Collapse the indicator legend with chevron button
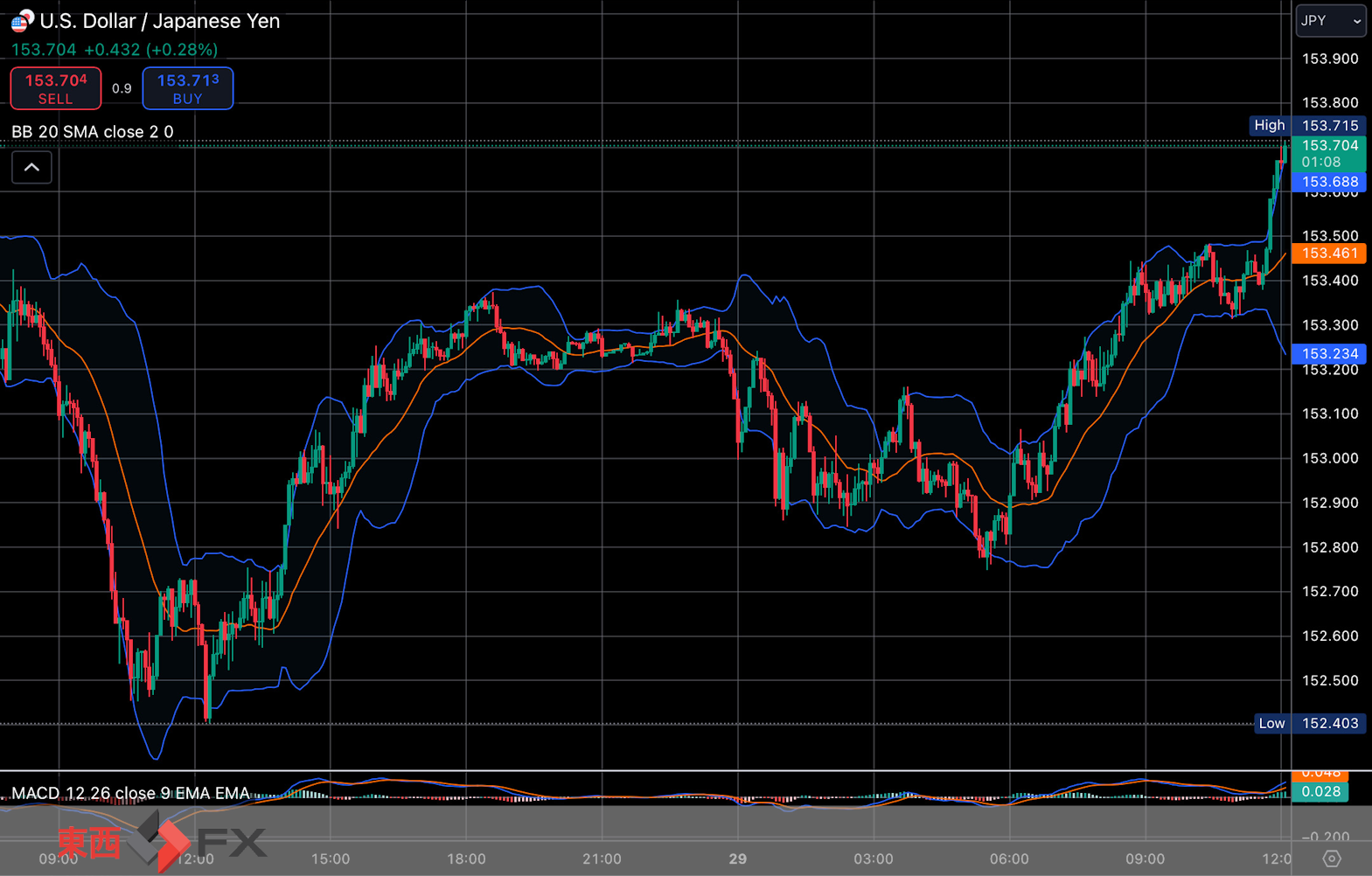 click(31, 167)
